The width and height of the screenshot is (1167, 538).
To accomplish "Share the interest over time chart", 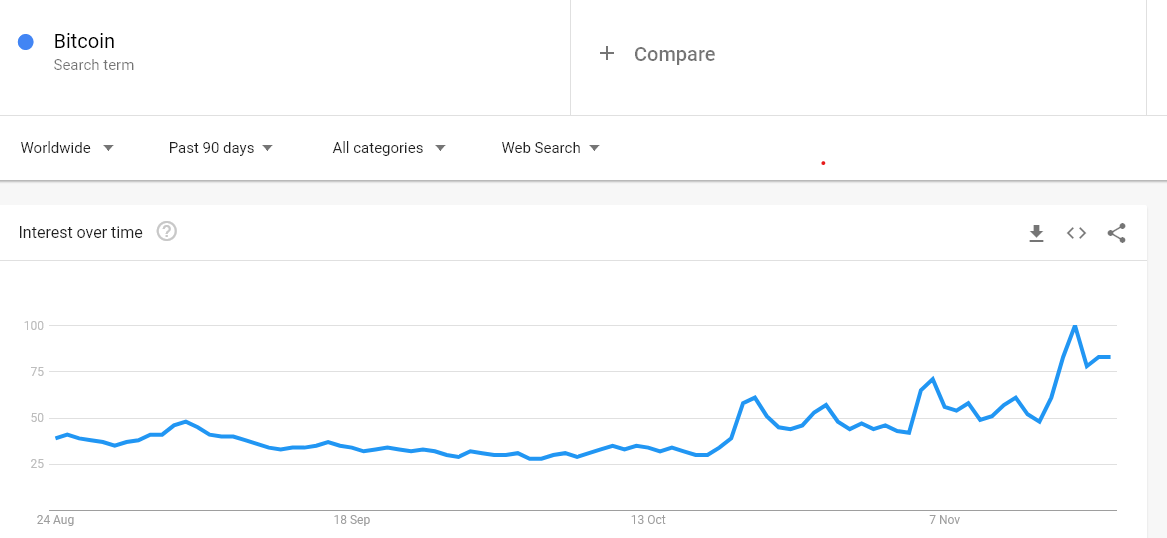I will pyautogui.click(x=1116, y=234).
